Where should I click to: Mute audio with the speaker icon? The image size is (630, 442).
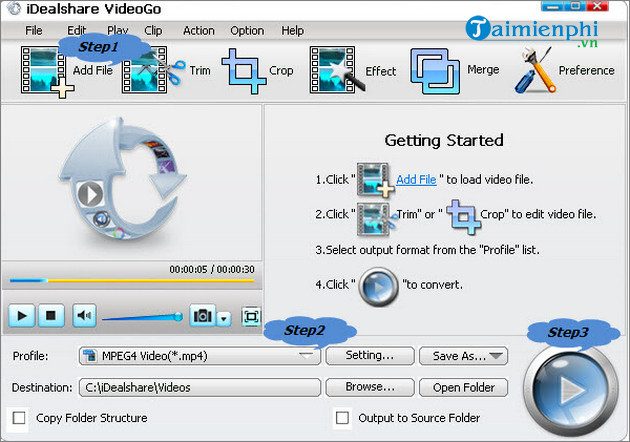84,315
